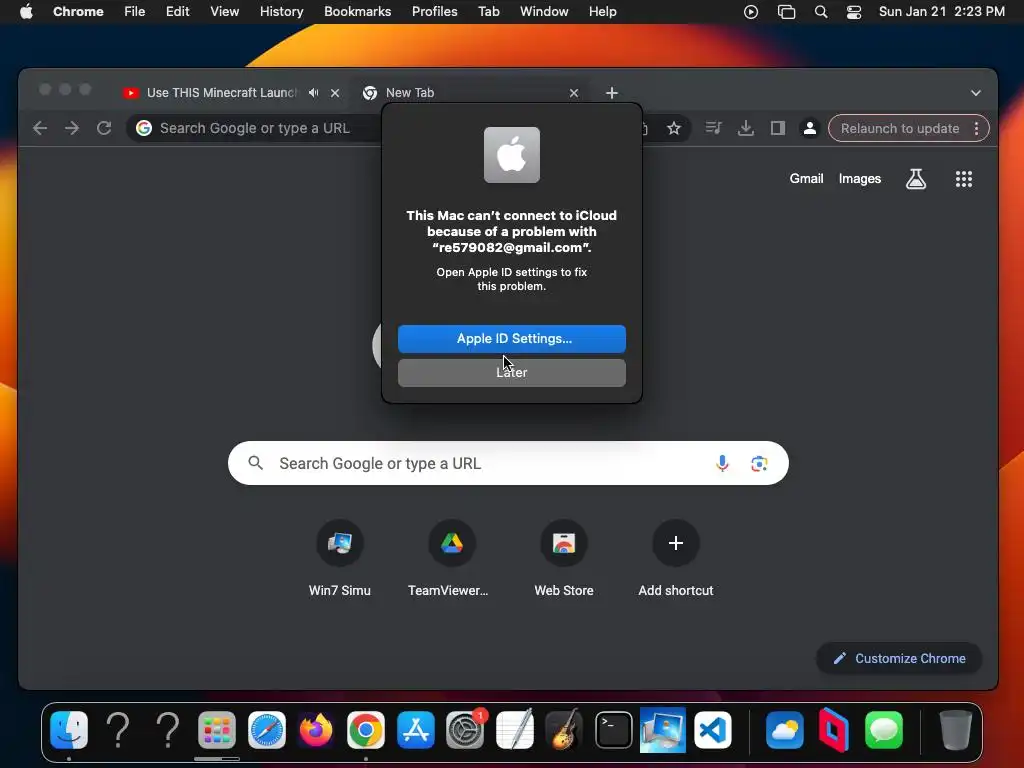Open the Profiles menu
Screen dimensions: 1024x768
click(434, 12)
